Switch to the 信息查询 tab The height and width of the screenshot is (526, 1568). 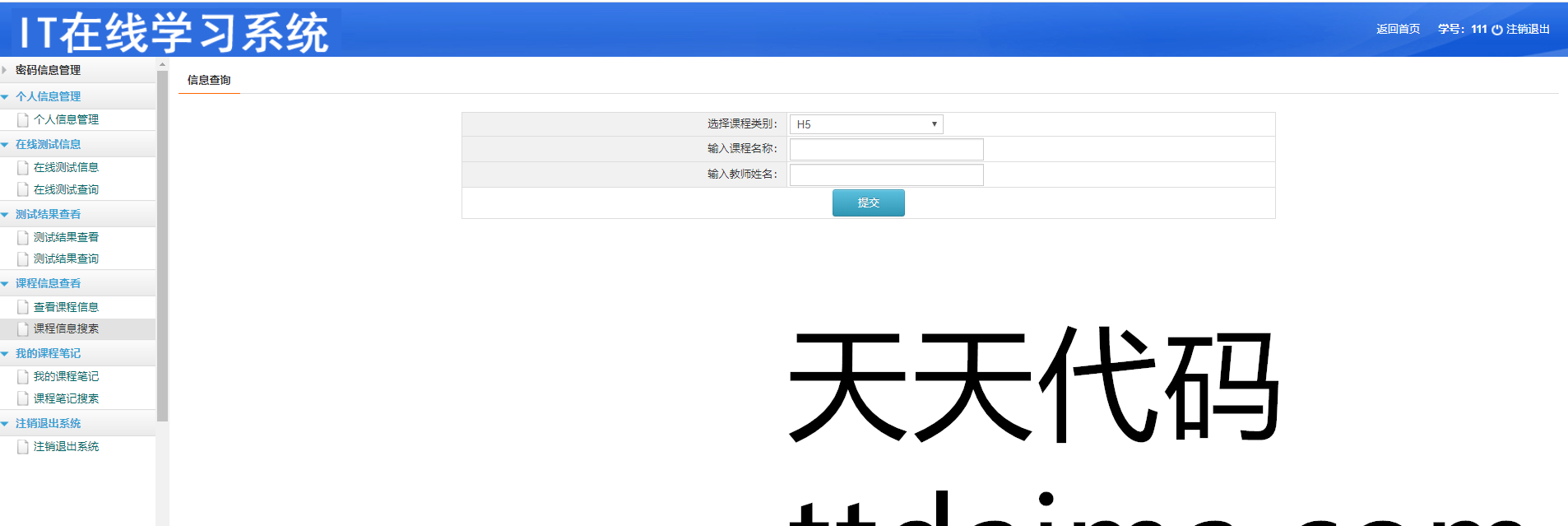click(x=209, y=80)
